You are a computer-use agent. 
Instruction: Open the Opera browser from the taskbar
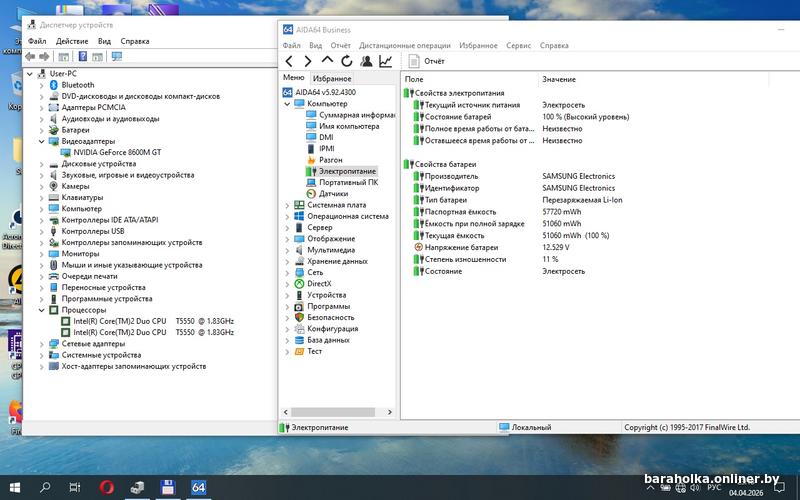point(107,487)
